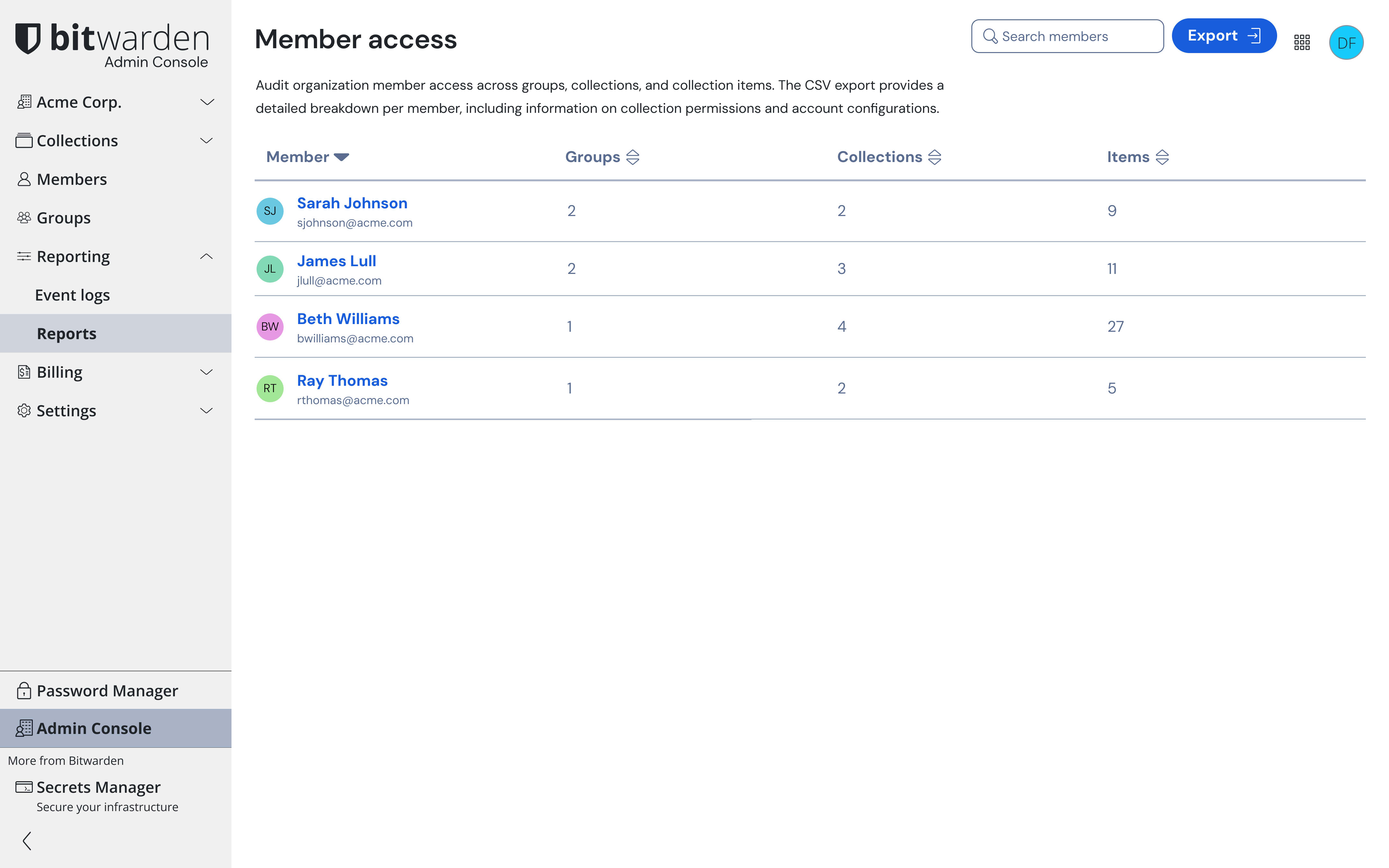The image size is (1389, 868).
Task: Open Reporting using its filter icon
Action: pyautogui.click(x=23, y=256)
